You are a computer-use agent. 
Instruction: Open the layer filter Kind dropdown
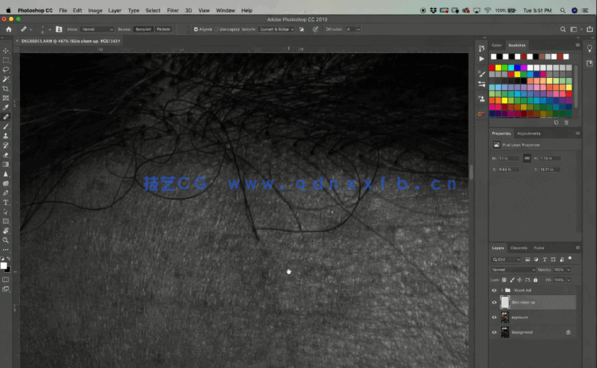point(506,260)
